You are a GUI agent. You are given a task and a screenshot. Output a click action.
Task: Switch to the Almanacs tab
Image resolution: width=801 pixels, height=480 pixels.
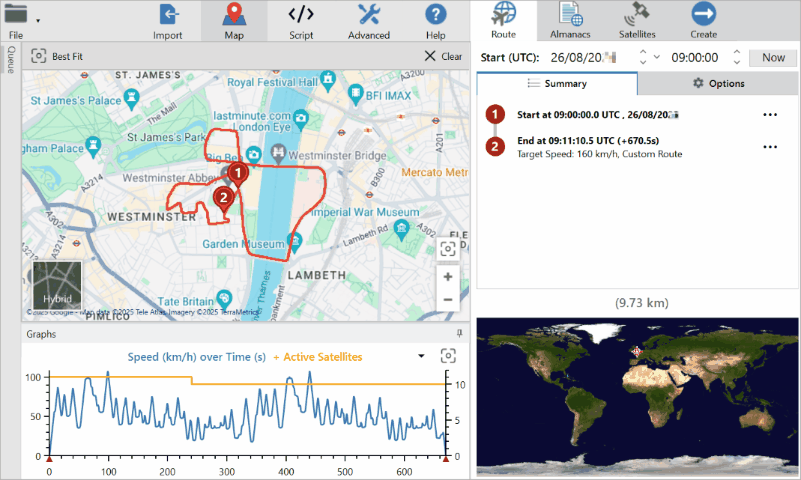tap(570, 20)
